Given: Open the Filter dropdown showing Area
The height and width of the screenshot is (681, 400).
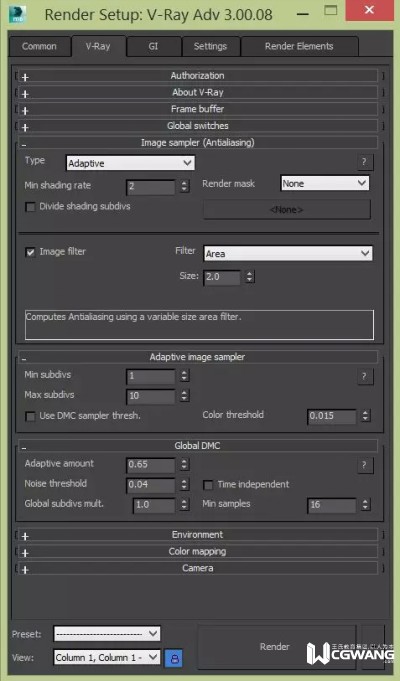Looking at the screenshot, I should pos(288,254).
